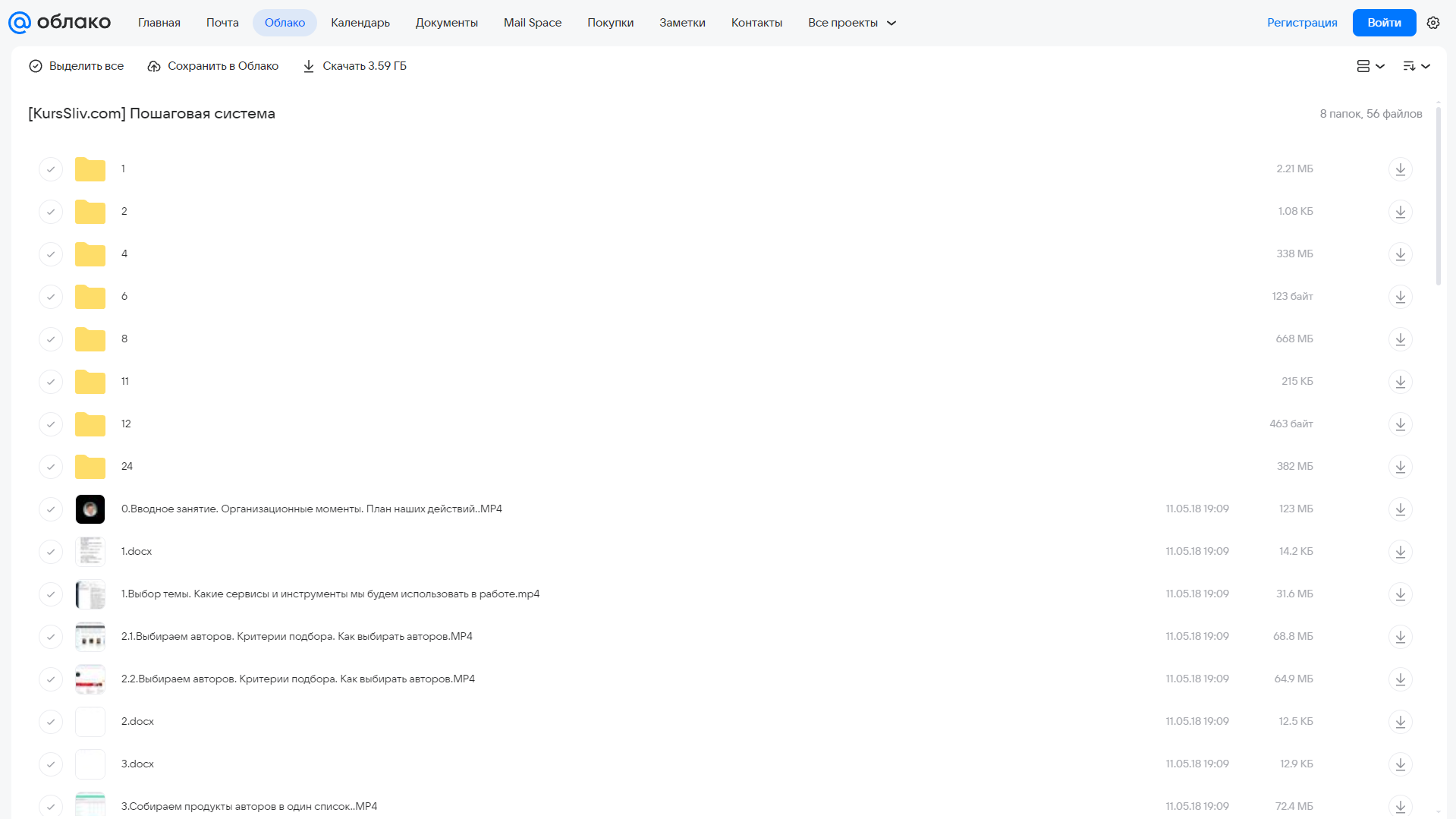This screenshot has width=1456, height=819.
Task: Open the thumbnail of the 0.Вводное занятие video
Action: click(x=90, y=509)
